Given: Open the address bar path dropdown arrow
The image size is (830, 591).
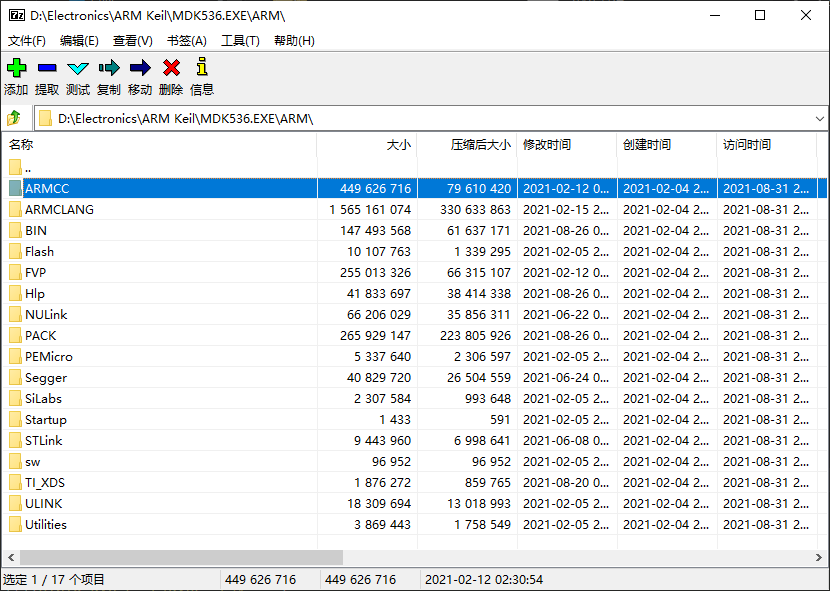Looking at the screenshot, I should coord(819,119).
